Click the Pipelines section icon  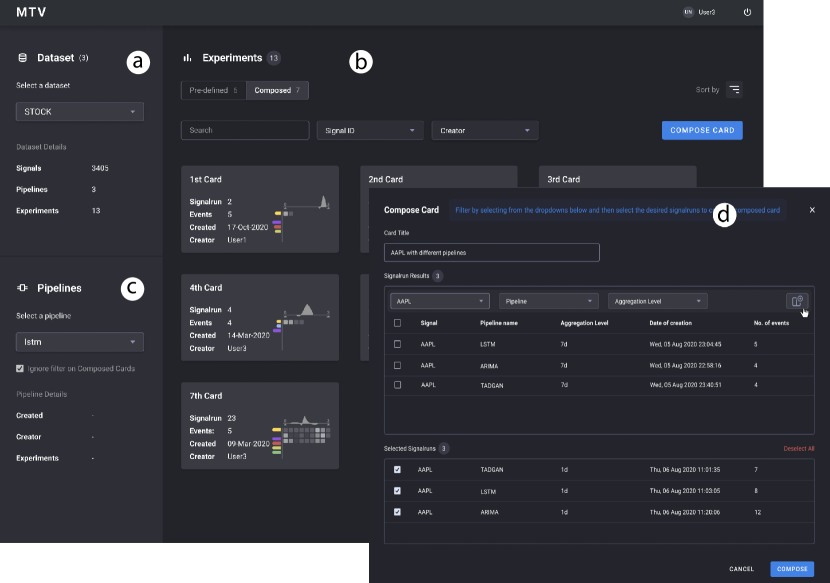(22, 288)
